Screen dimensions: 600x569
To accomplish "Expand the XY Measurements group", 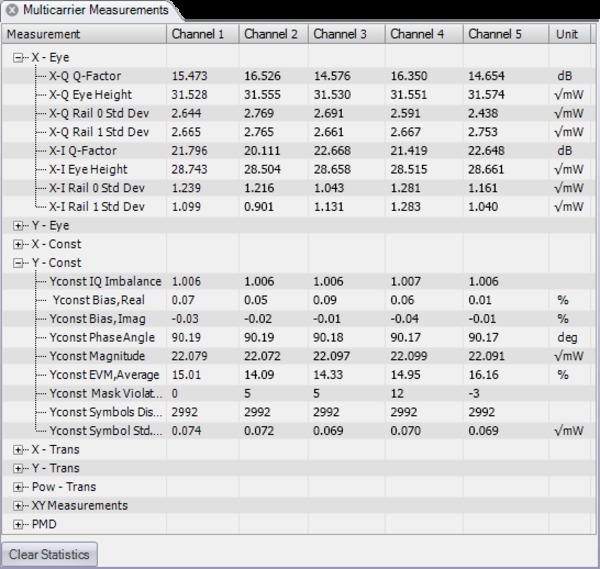I will (18, 506).
